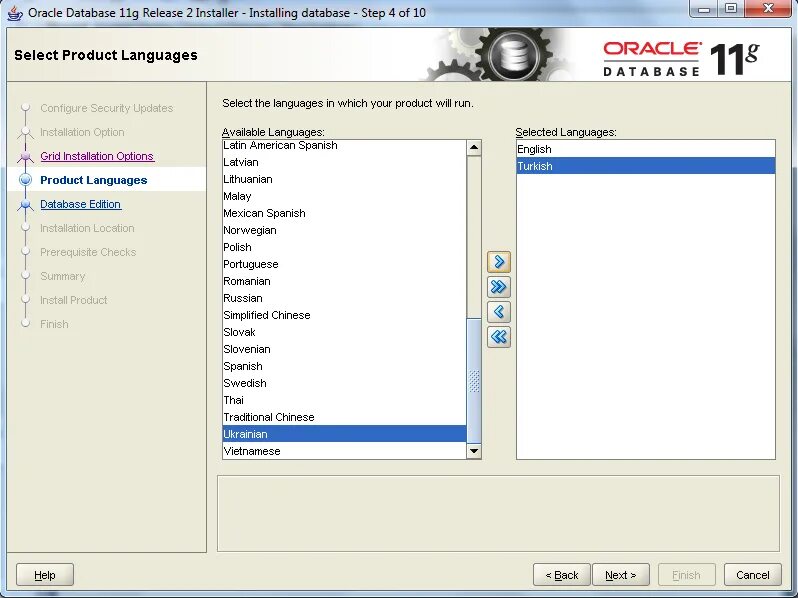The width and height of the screenshot is (798, 598).
Task: Select Slovak in available languages
Action: click(345, 332)
